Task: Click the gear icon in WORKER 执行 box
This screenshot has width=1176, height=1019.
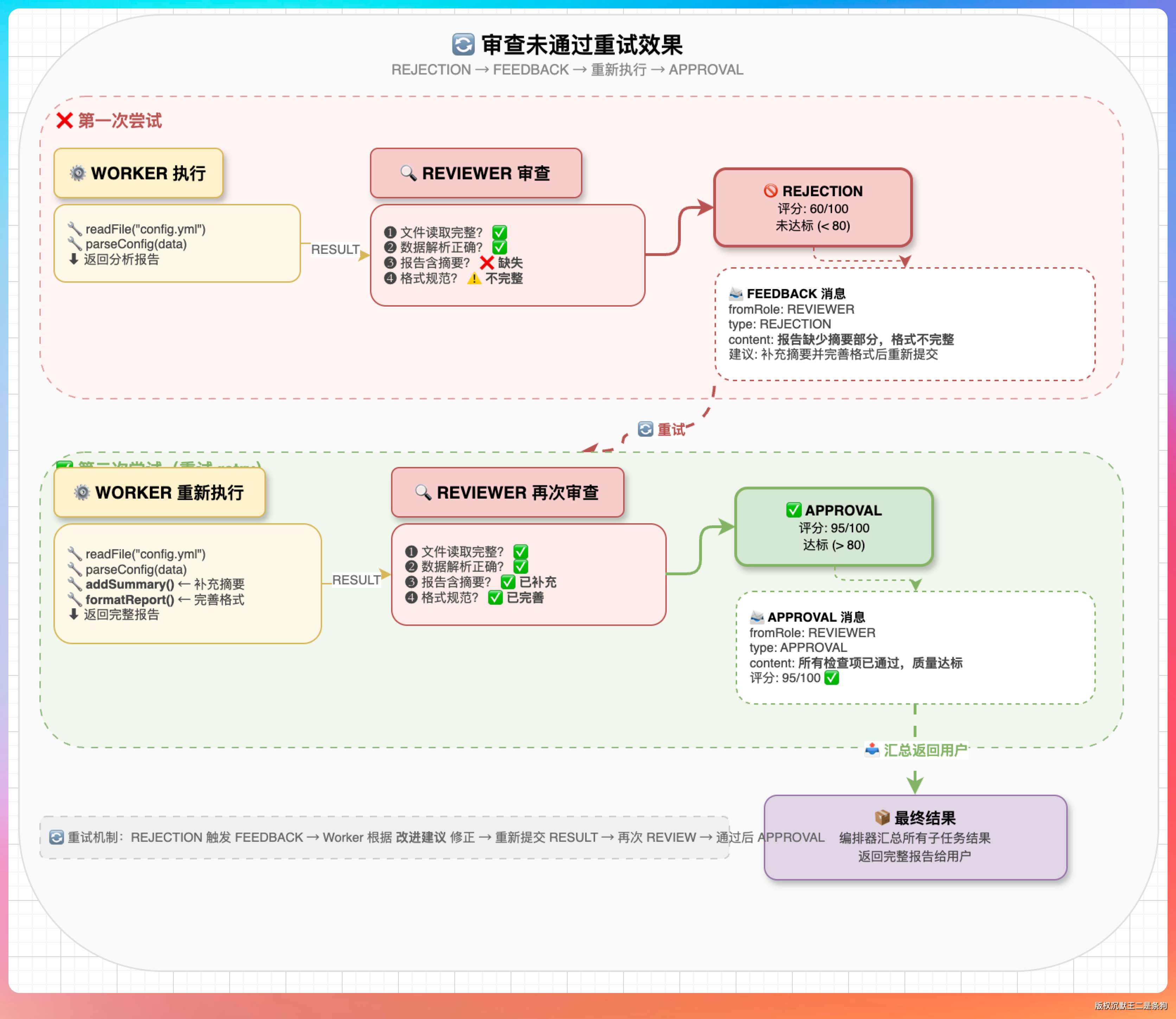Action: pyautogui.click(x=77, y=173)
